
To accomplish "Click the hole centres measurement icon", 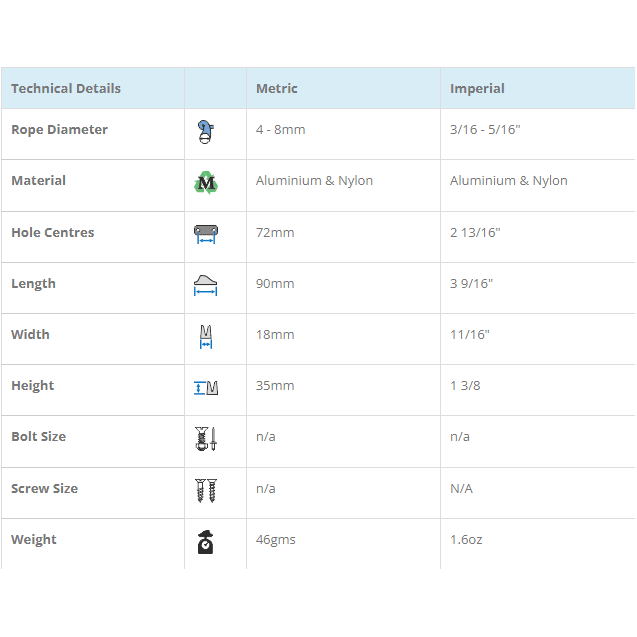I will (206, 234).
